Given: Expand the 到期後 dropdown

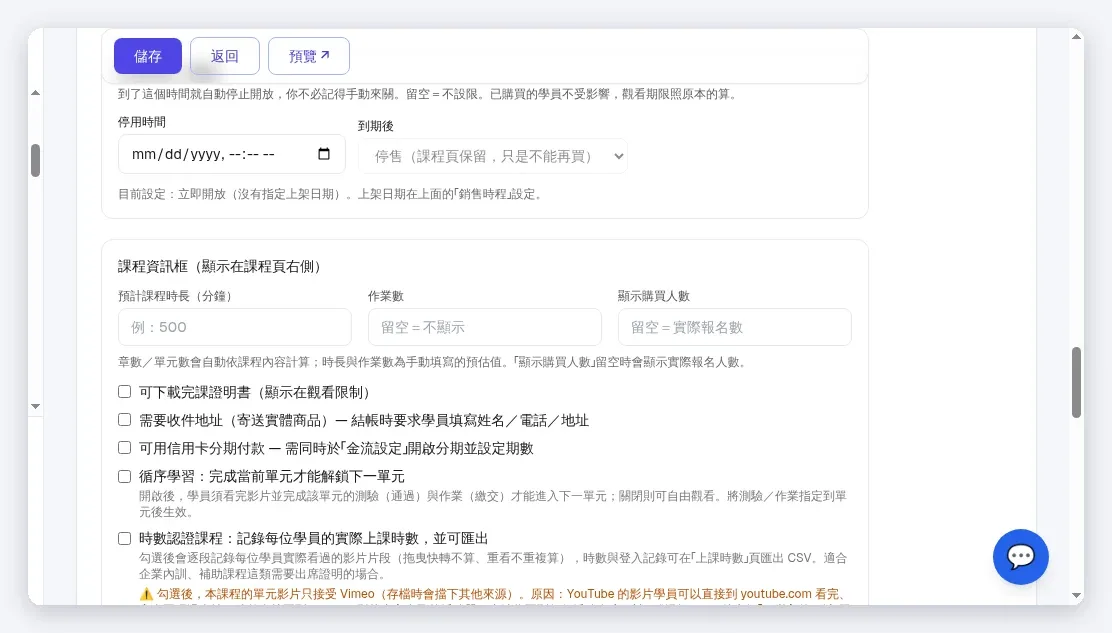Looking at the screenshot, I should click(x=493, y=156).
